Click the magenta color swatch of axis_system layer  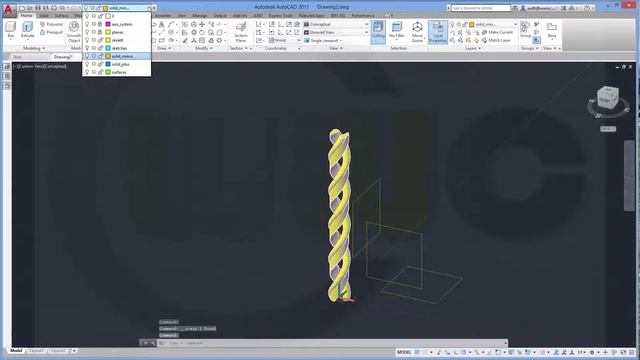click(x=108, y=24)
